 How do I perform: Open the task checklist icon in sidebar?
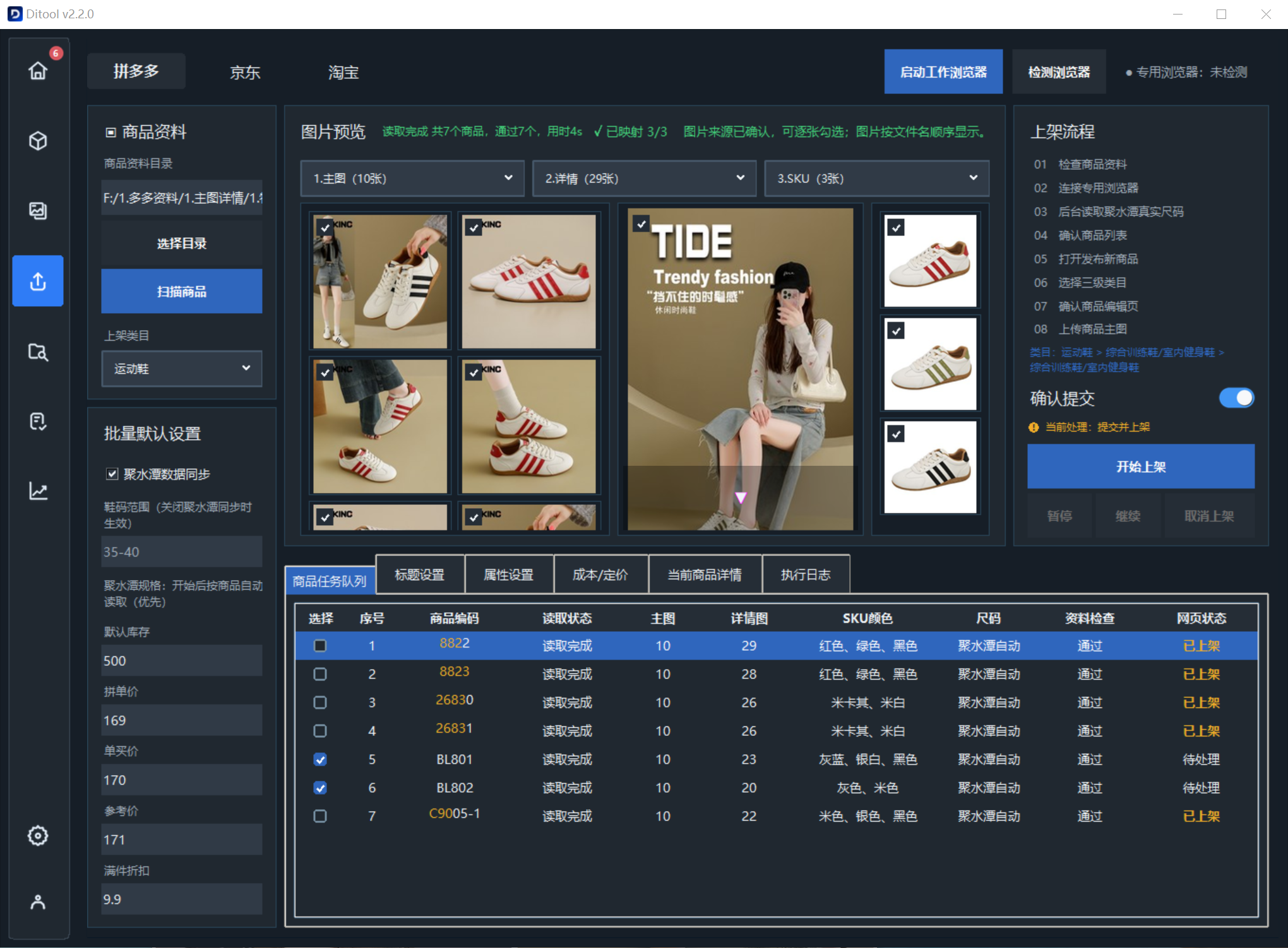pos(38,422)
